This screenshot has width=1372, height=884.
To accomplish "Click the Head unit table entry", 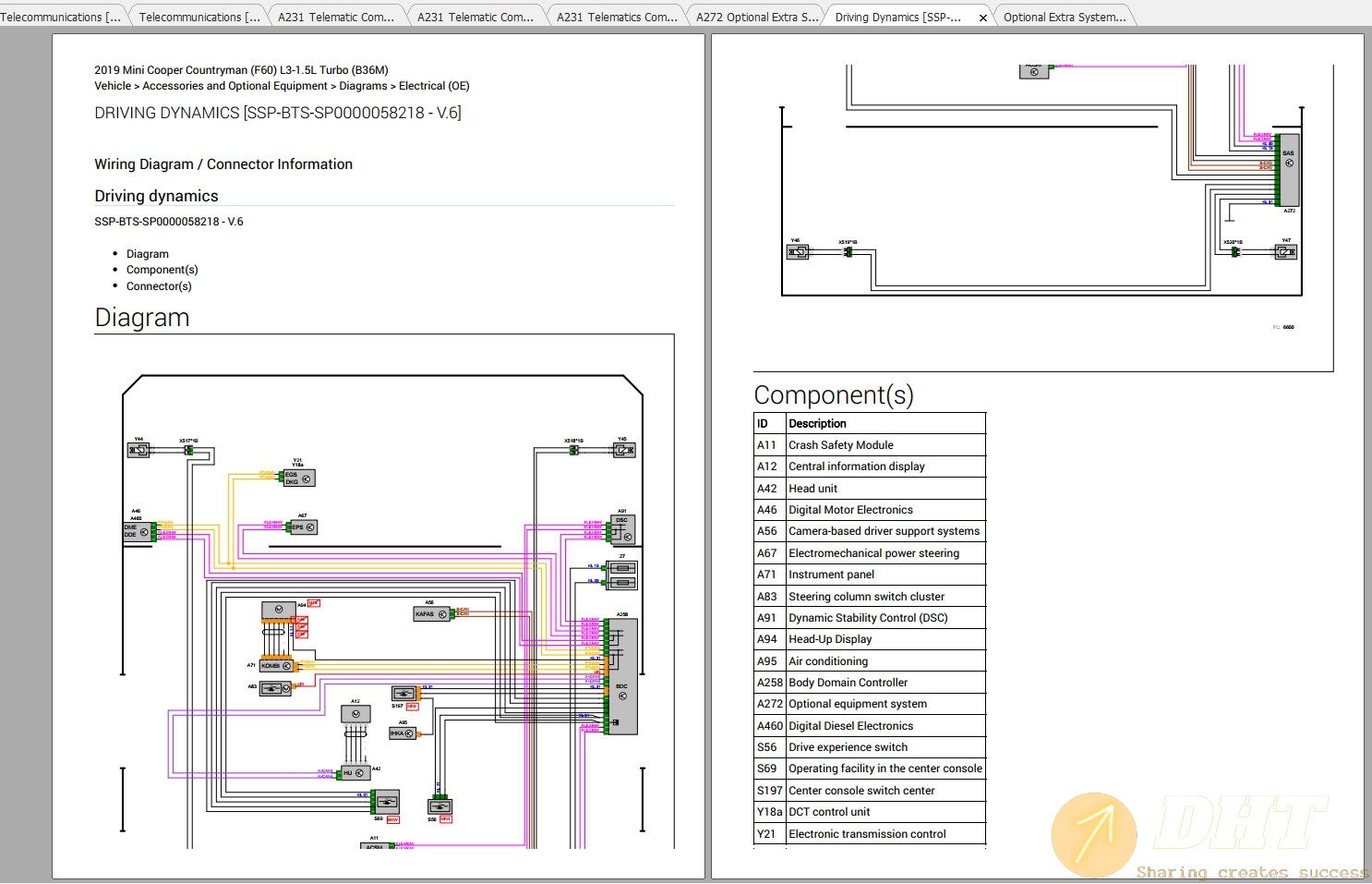I will pyautogui.click(x=870, y=489).
